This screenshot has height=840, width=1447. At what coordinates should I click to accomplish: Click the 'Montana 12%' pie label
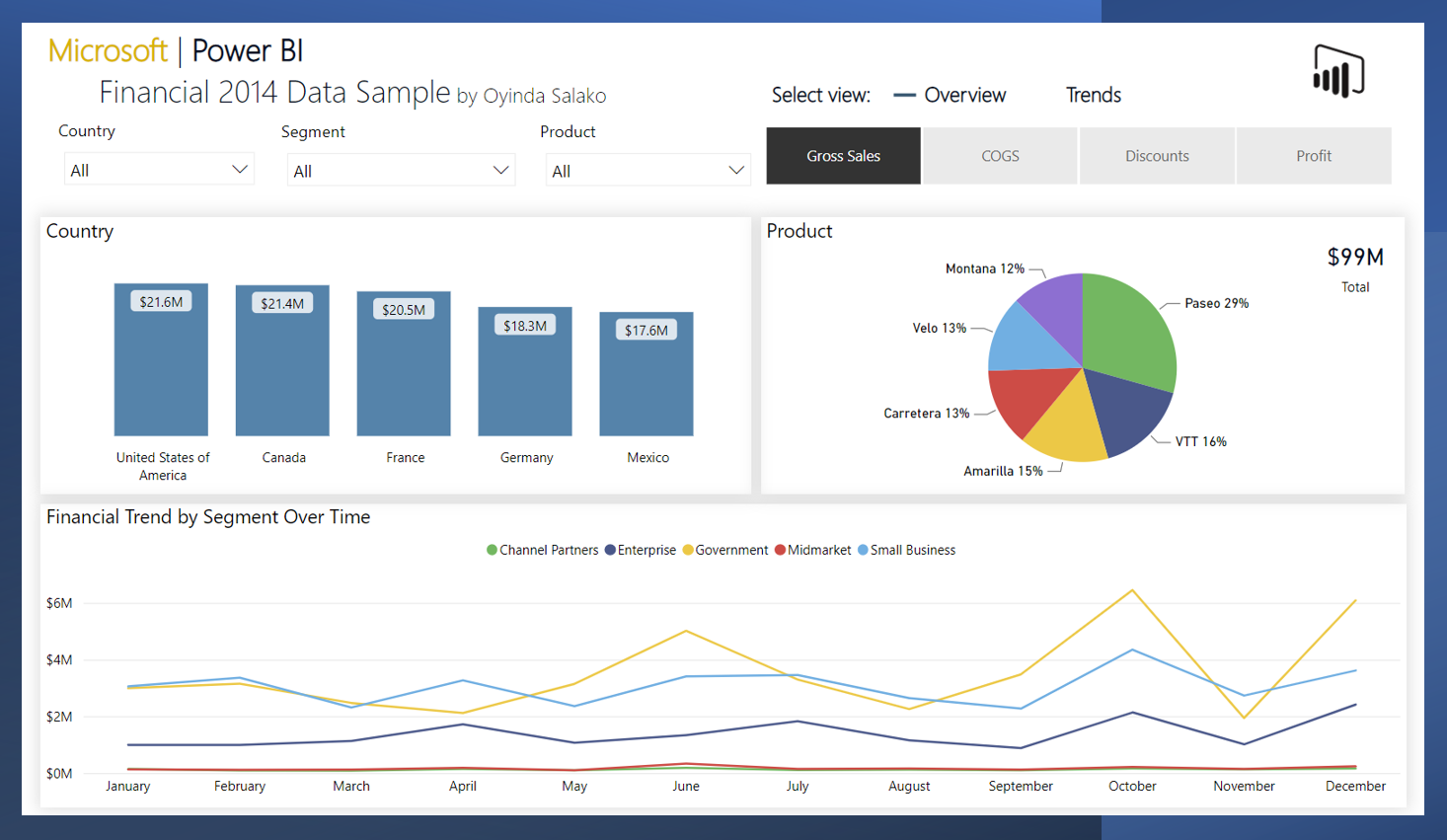point(984,268)
